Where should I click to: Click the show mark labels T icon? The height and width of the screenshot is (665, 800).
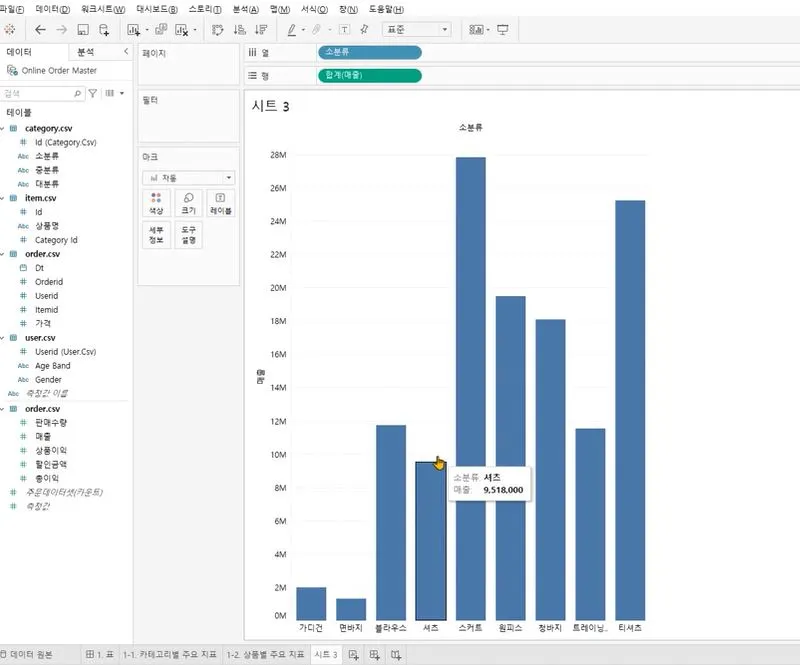click(x=344, y=30)
